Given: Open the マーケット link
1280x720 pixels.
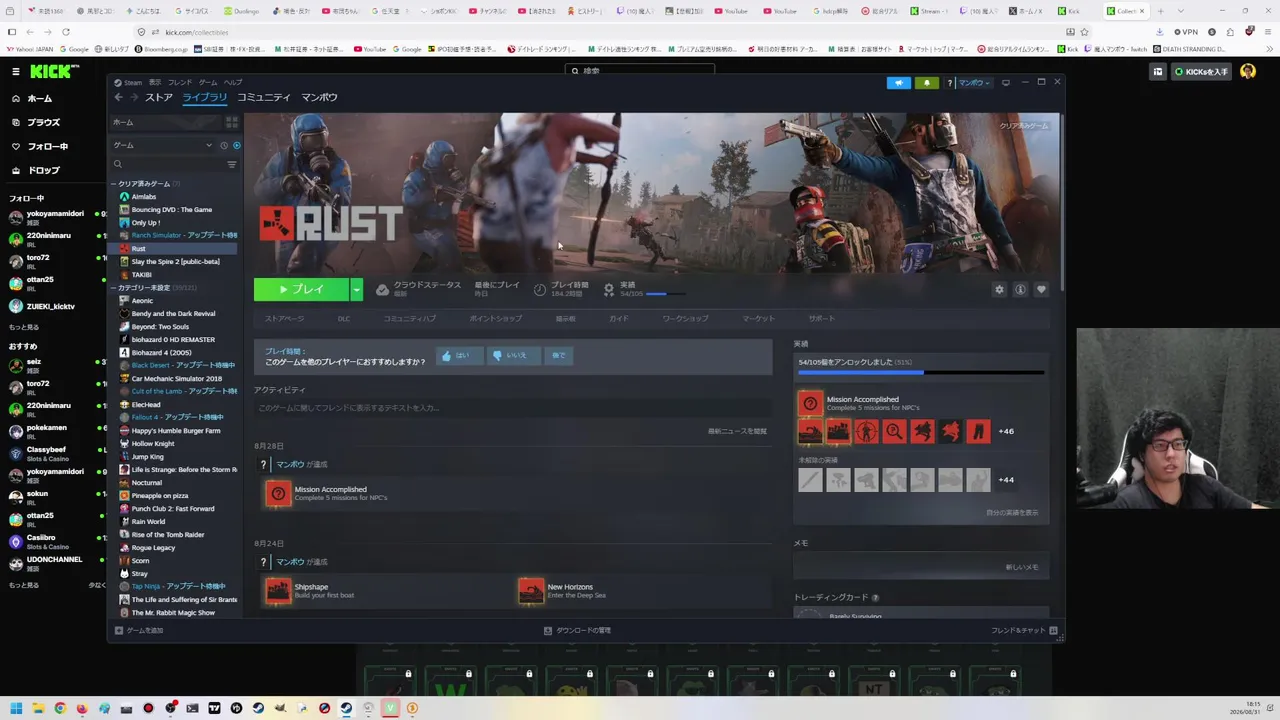Looking at the screenshot, I should coord(758,318).
